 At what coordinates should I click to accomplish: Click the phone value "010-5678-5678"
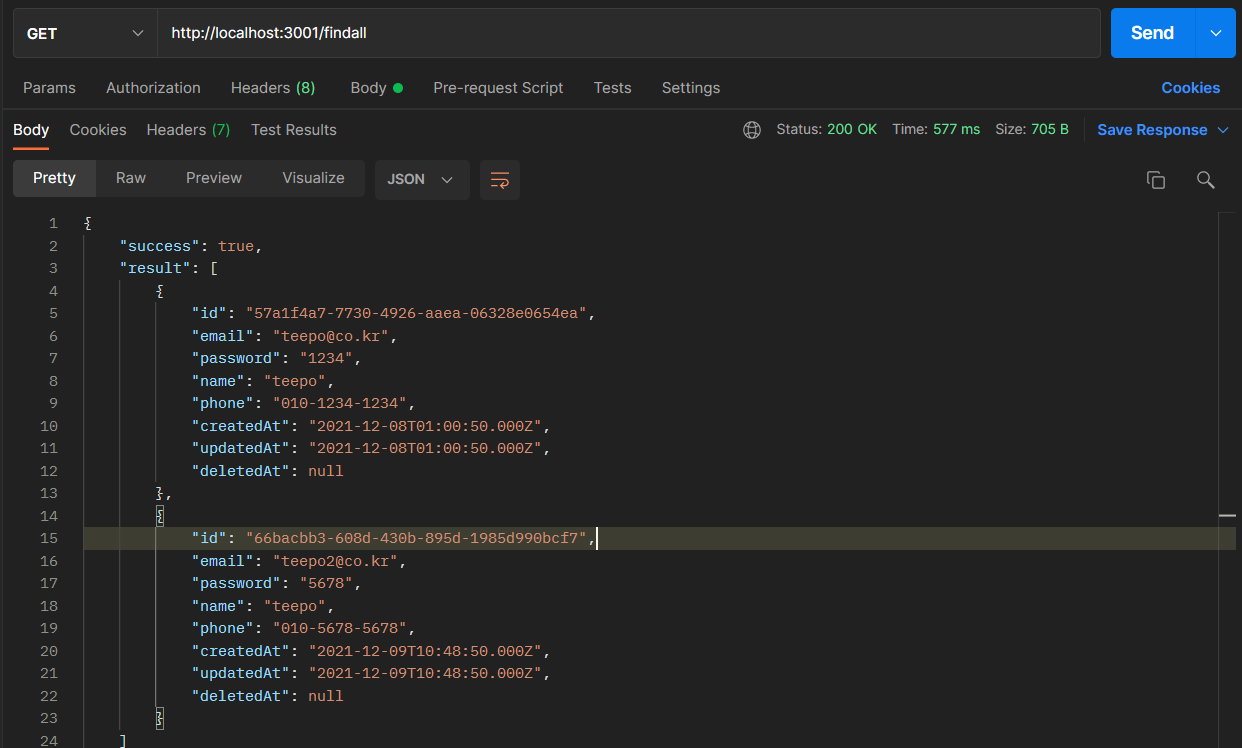(340, 628)
